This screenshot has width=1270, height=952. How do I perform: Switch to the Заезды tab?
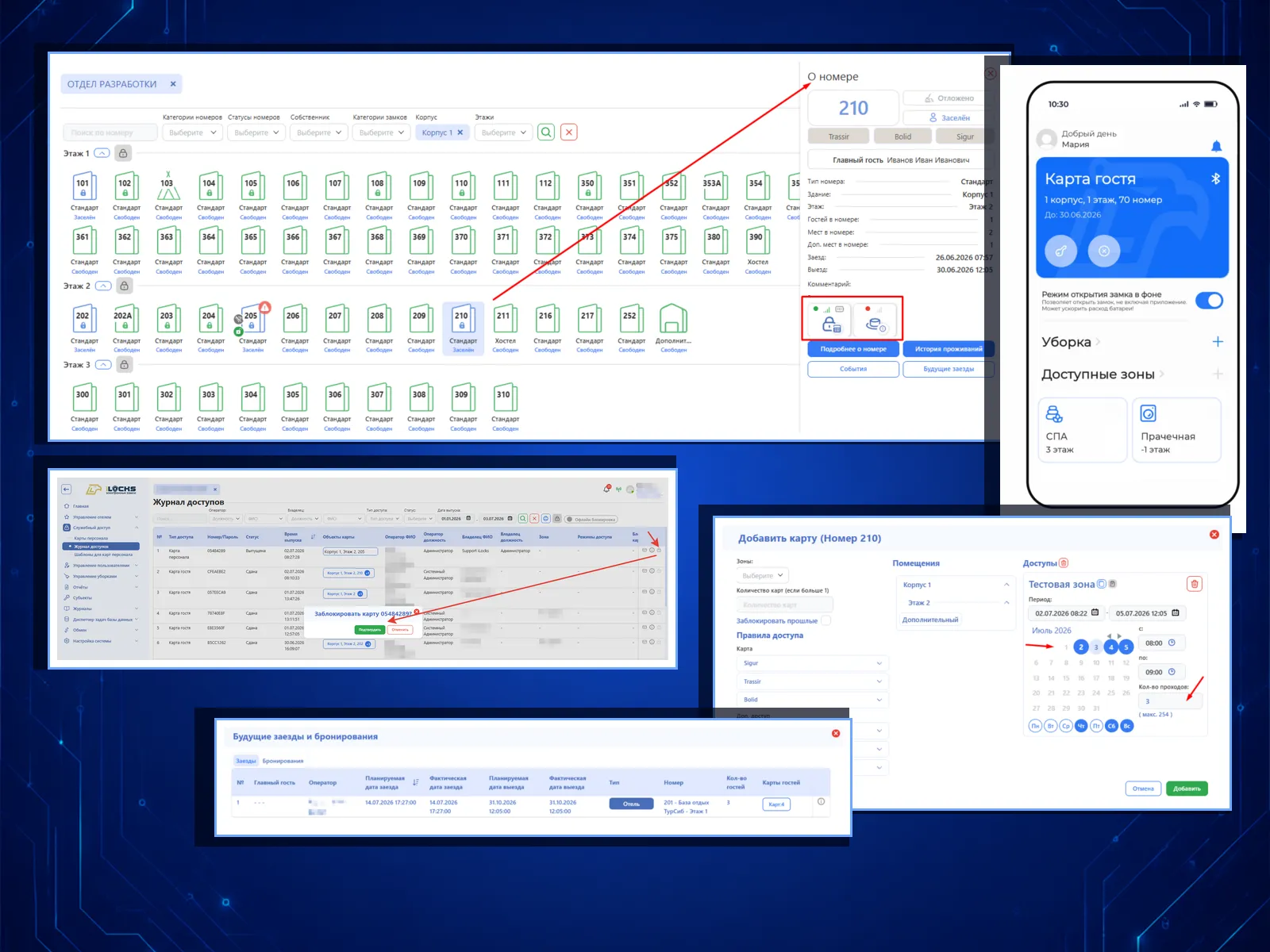[x=246, y=761]
